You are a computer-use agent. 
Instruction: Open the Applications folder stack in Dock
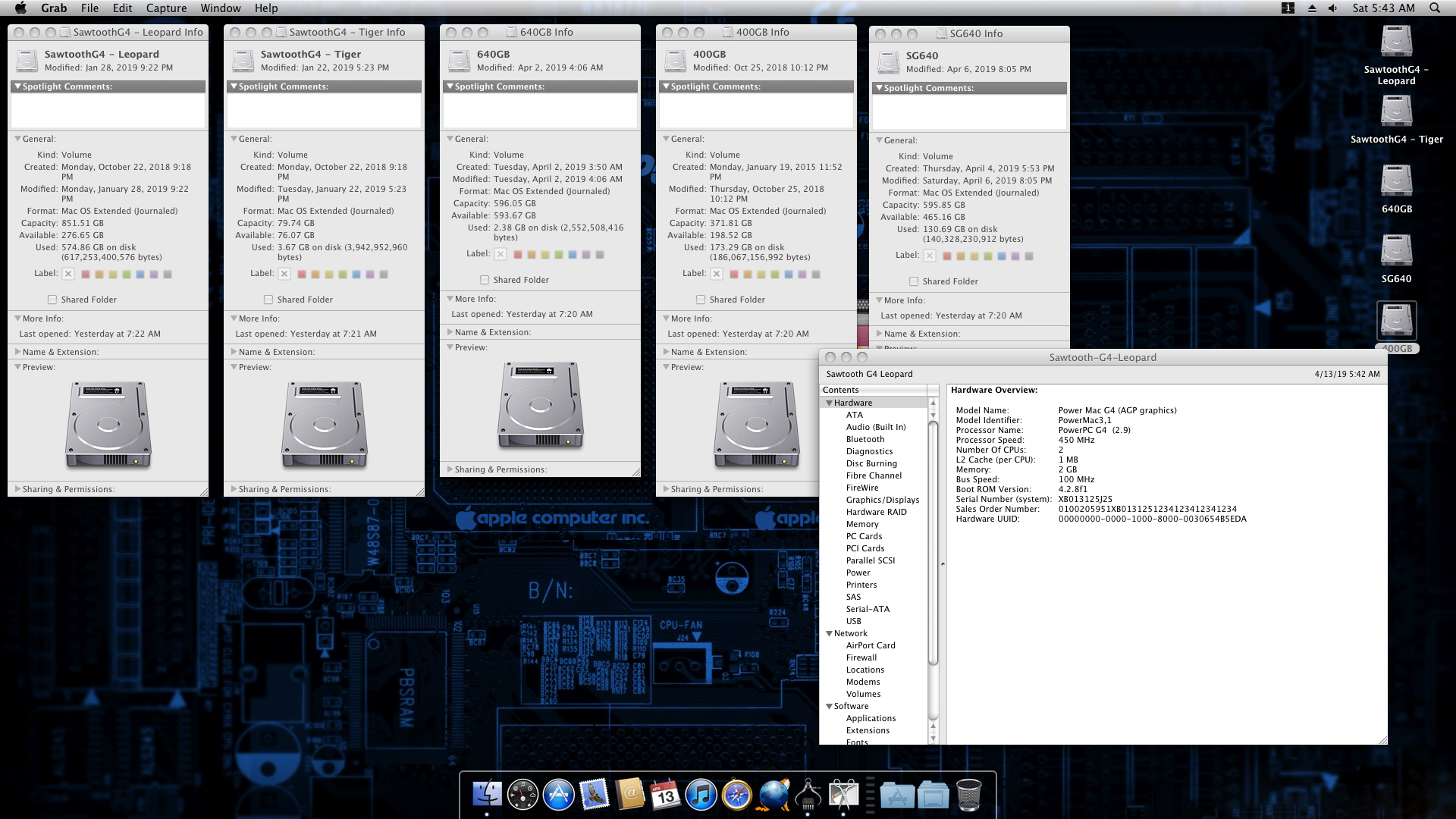coord(897,795)
